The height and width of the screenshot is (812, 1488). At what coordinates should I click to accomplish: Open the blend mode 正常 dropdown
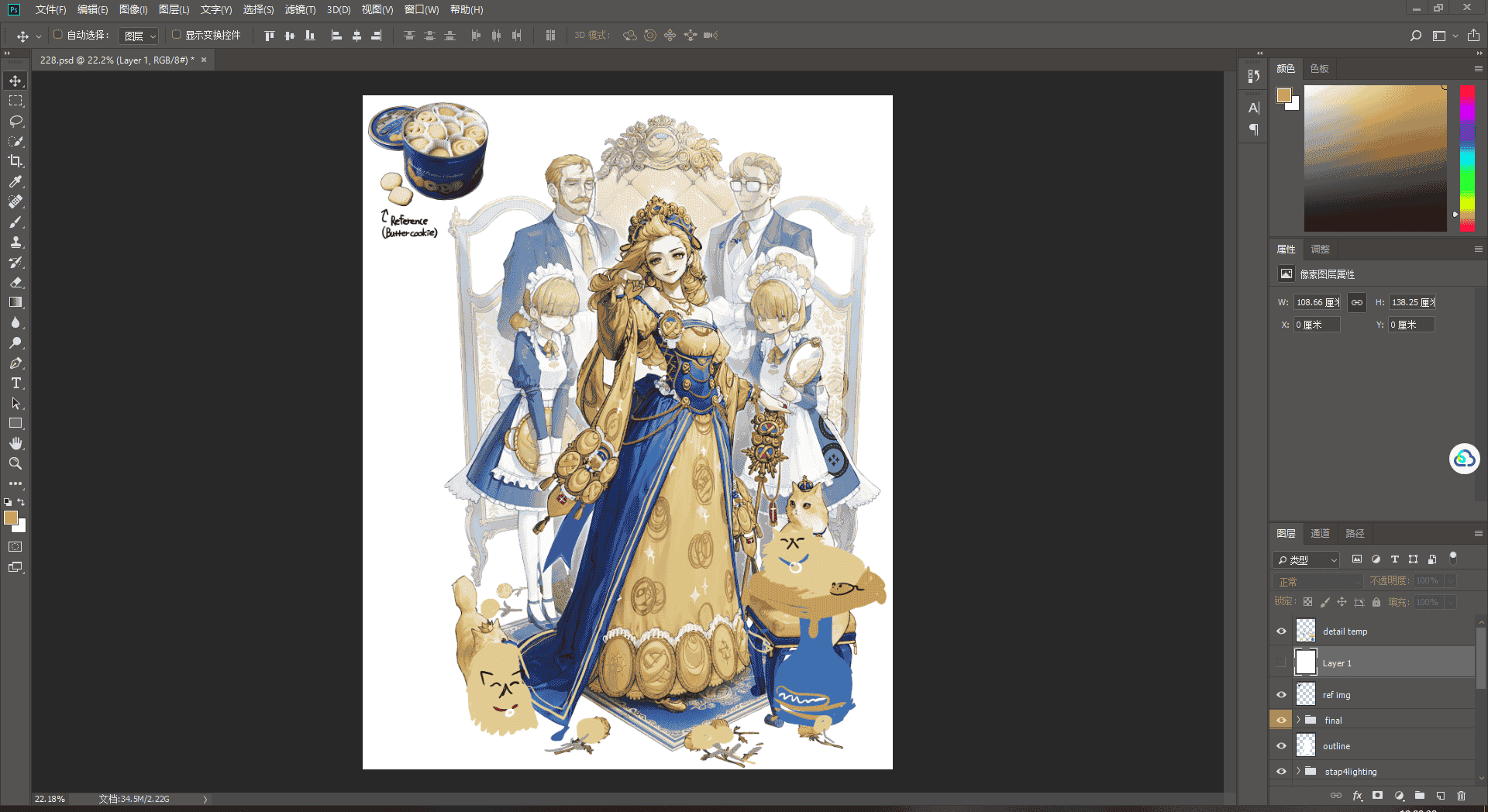point(1317,581)
